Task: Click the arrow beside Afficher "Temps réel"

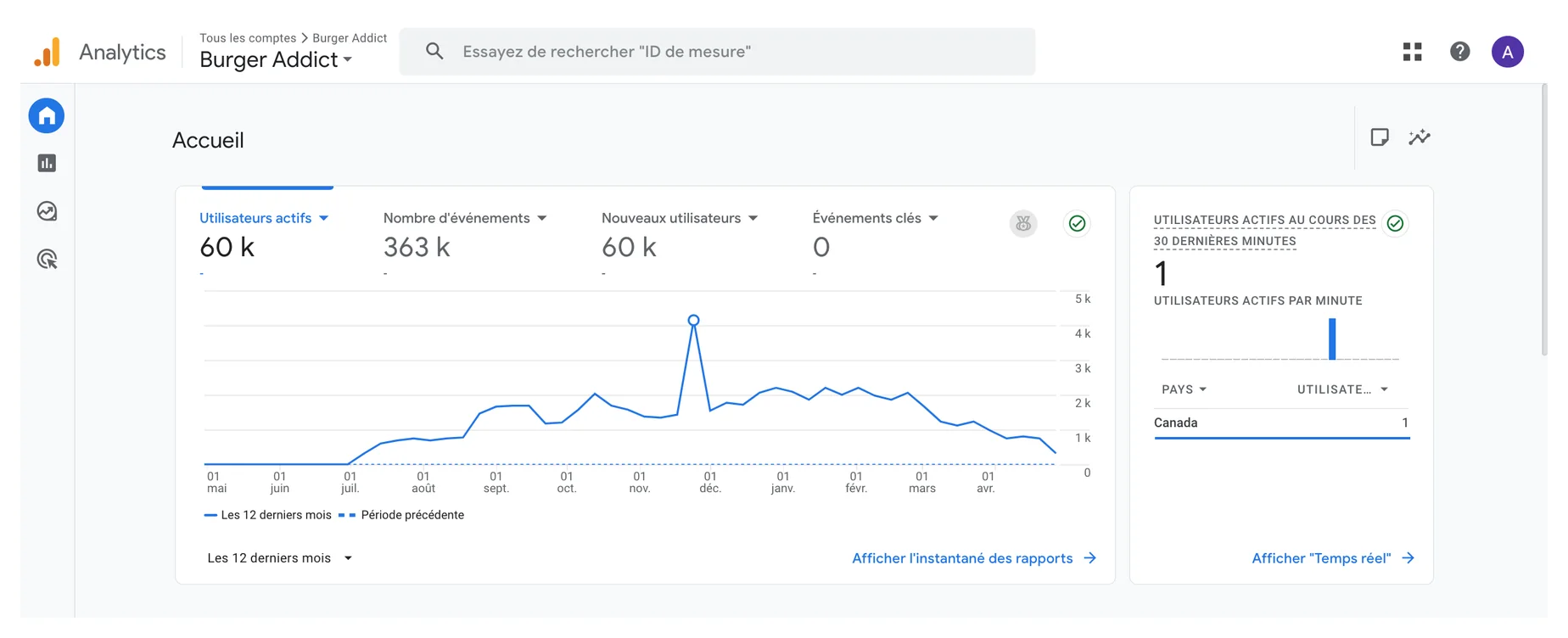Action: pyautogui.click(x=1408, y=558)
